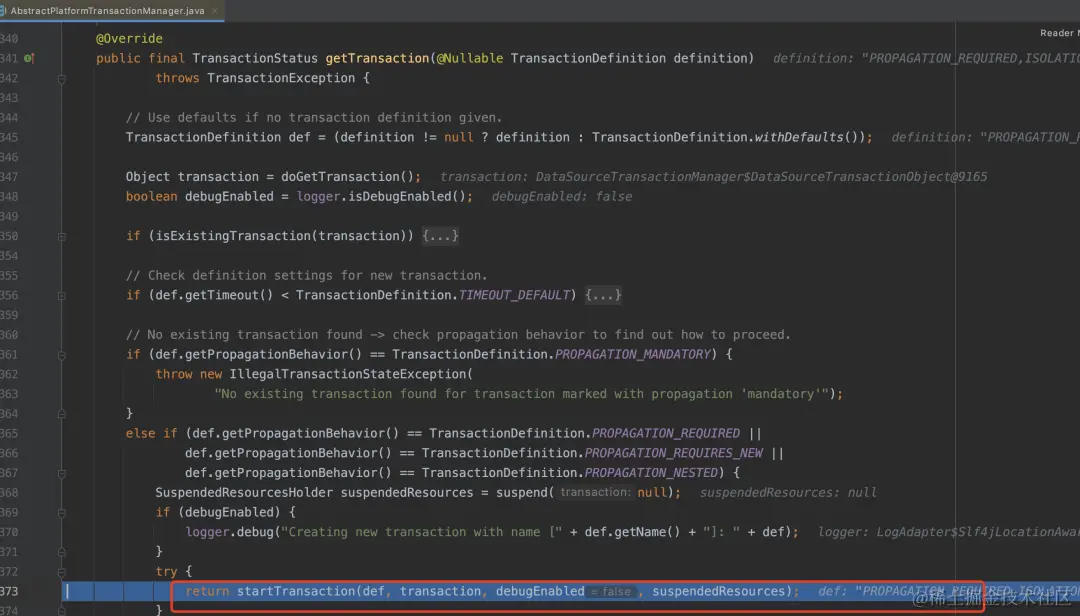The height and width of the screenshot is (616, 1080).
Task: Click the @Nullable annotation in the signature
Action: [470, 59]
